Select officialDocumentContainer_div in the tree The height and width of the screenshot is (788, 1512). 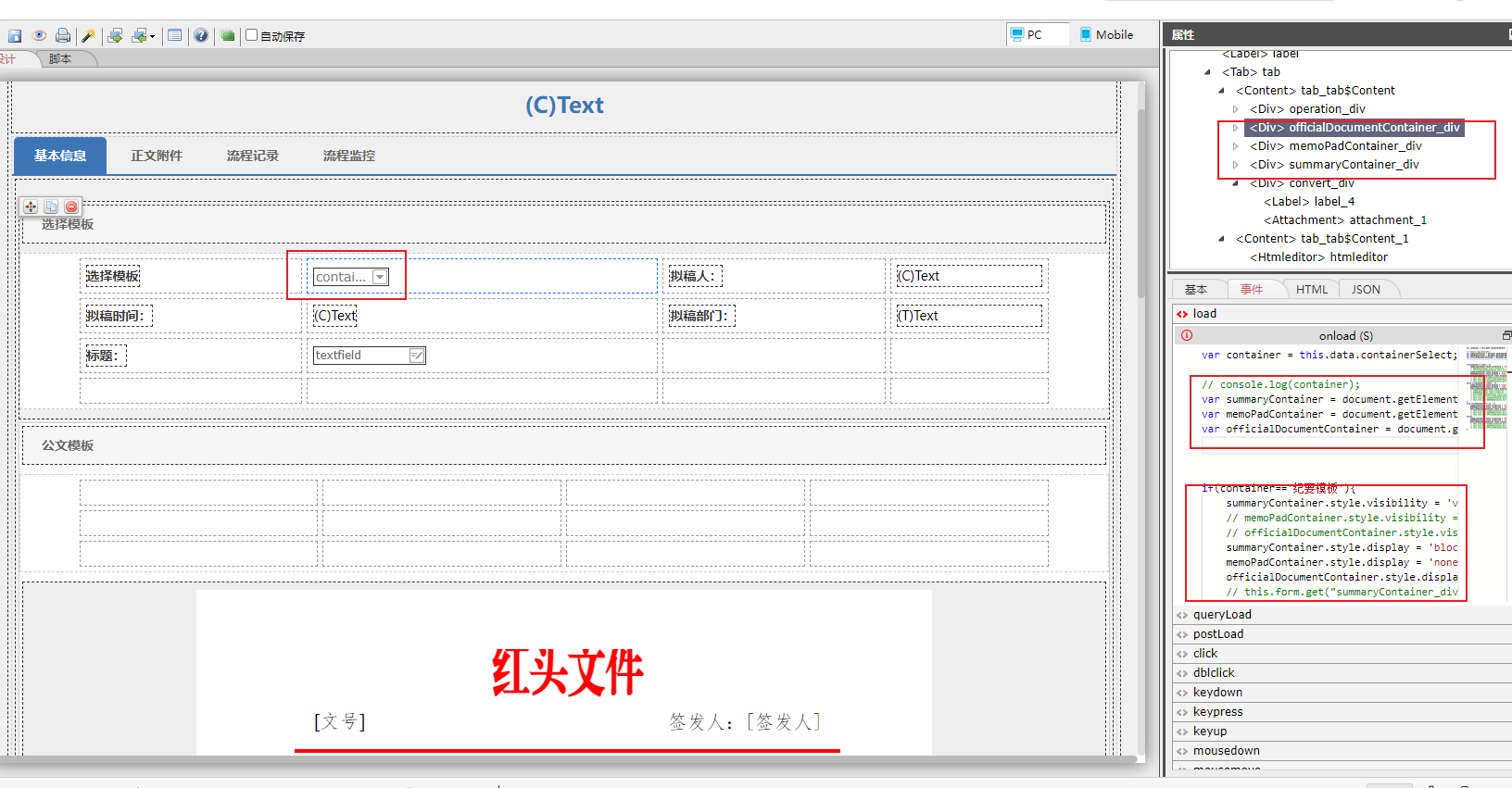pos(1354,128)
